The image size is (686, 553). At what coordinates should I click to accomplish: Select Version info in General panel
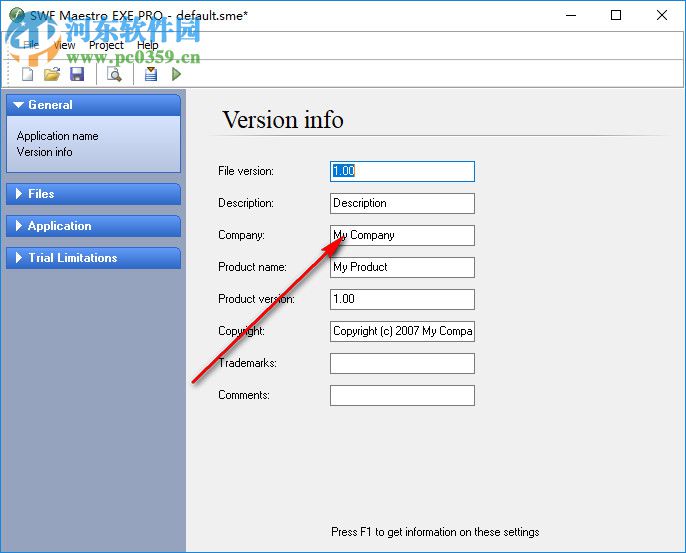click(45, 152)
